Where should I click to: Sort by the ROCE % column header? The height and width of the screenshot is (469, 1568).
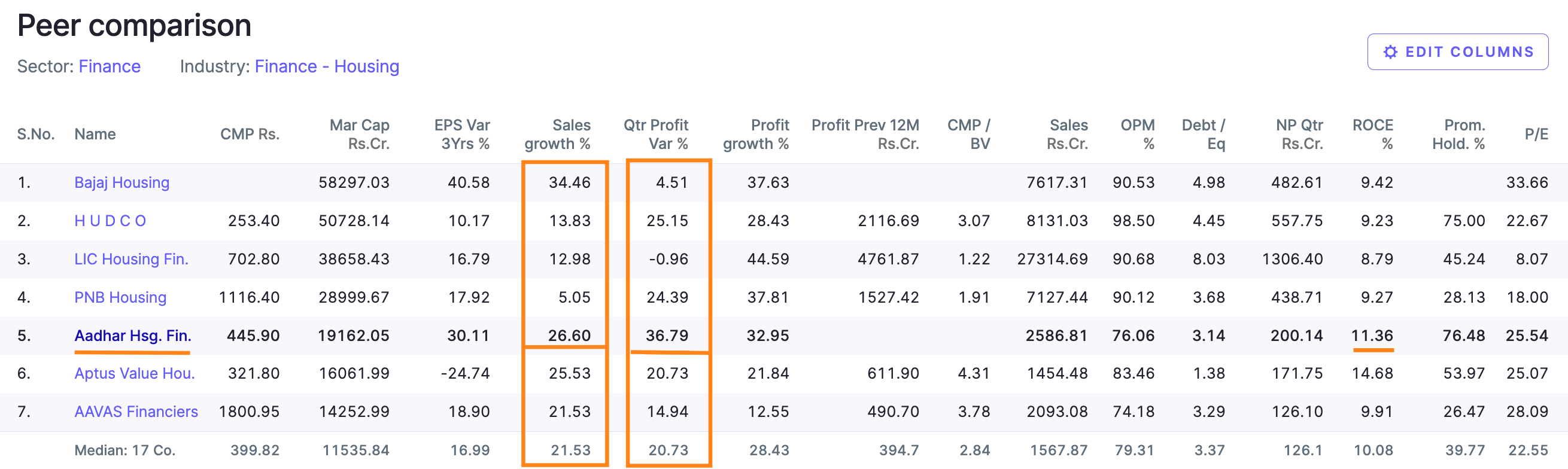pos(1373,135)
